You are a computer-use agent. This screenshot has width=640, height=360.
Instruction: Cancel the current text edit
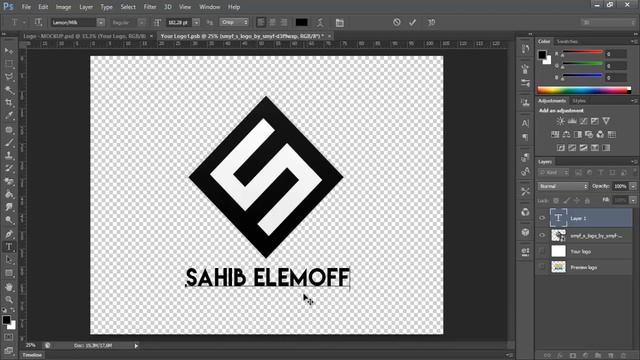[x=397, y=22]
